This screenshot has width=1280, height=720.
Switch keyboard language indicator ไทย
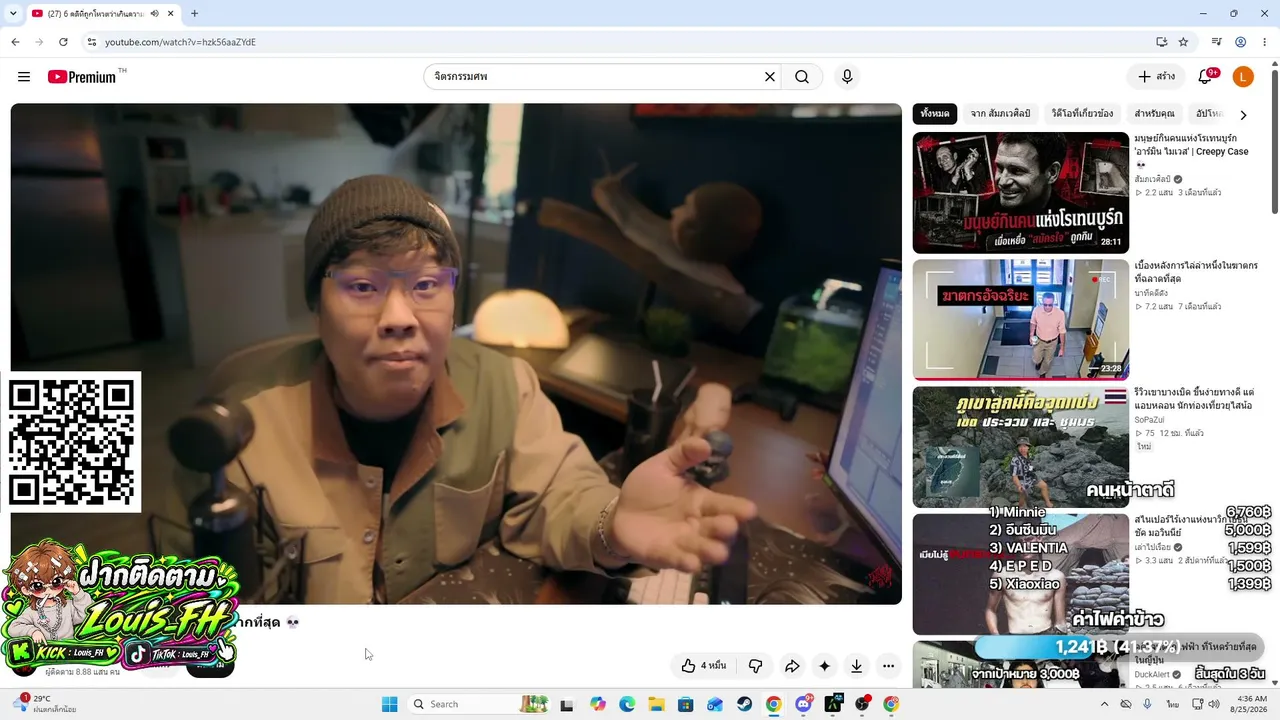tap(1171, 704)
